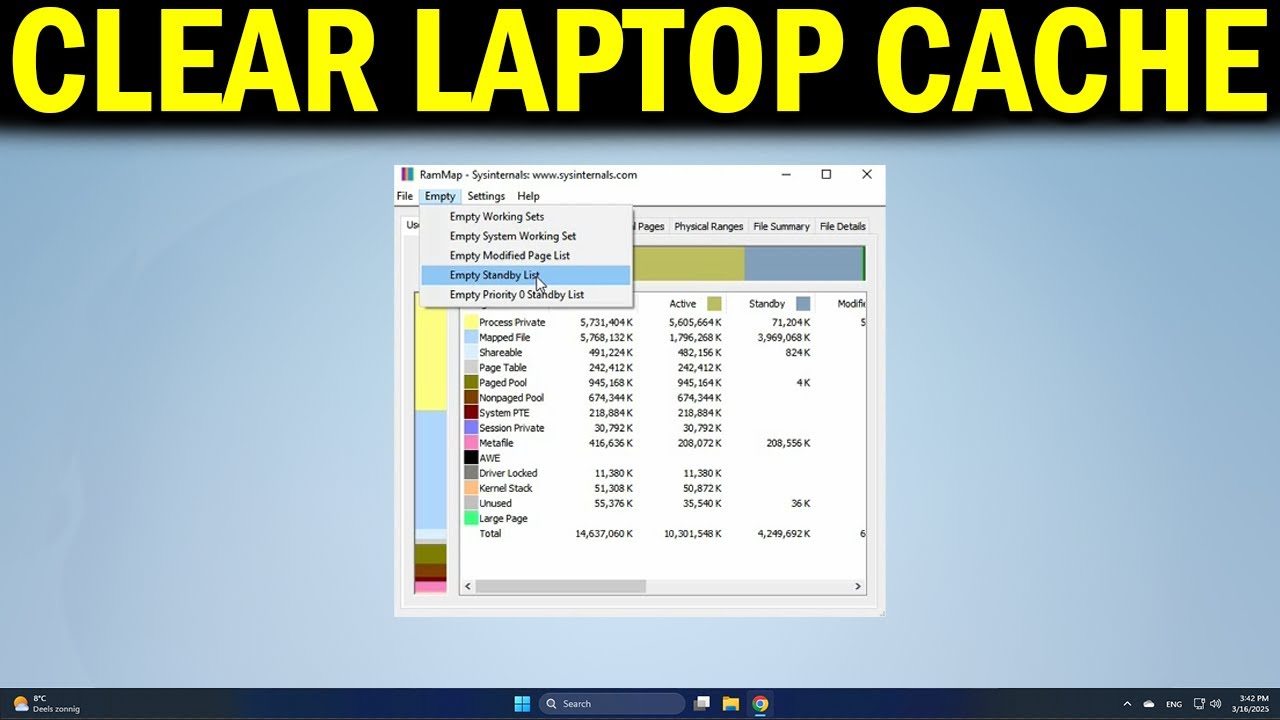Click the Paged Pool color swatch
1280x720 pixels.
tap(471, 382)
